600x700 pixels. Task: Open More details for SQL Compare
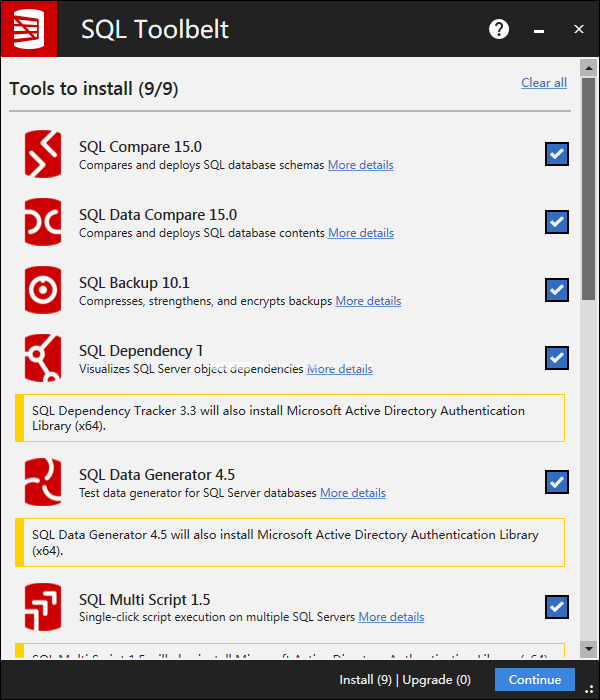[361, 165]
